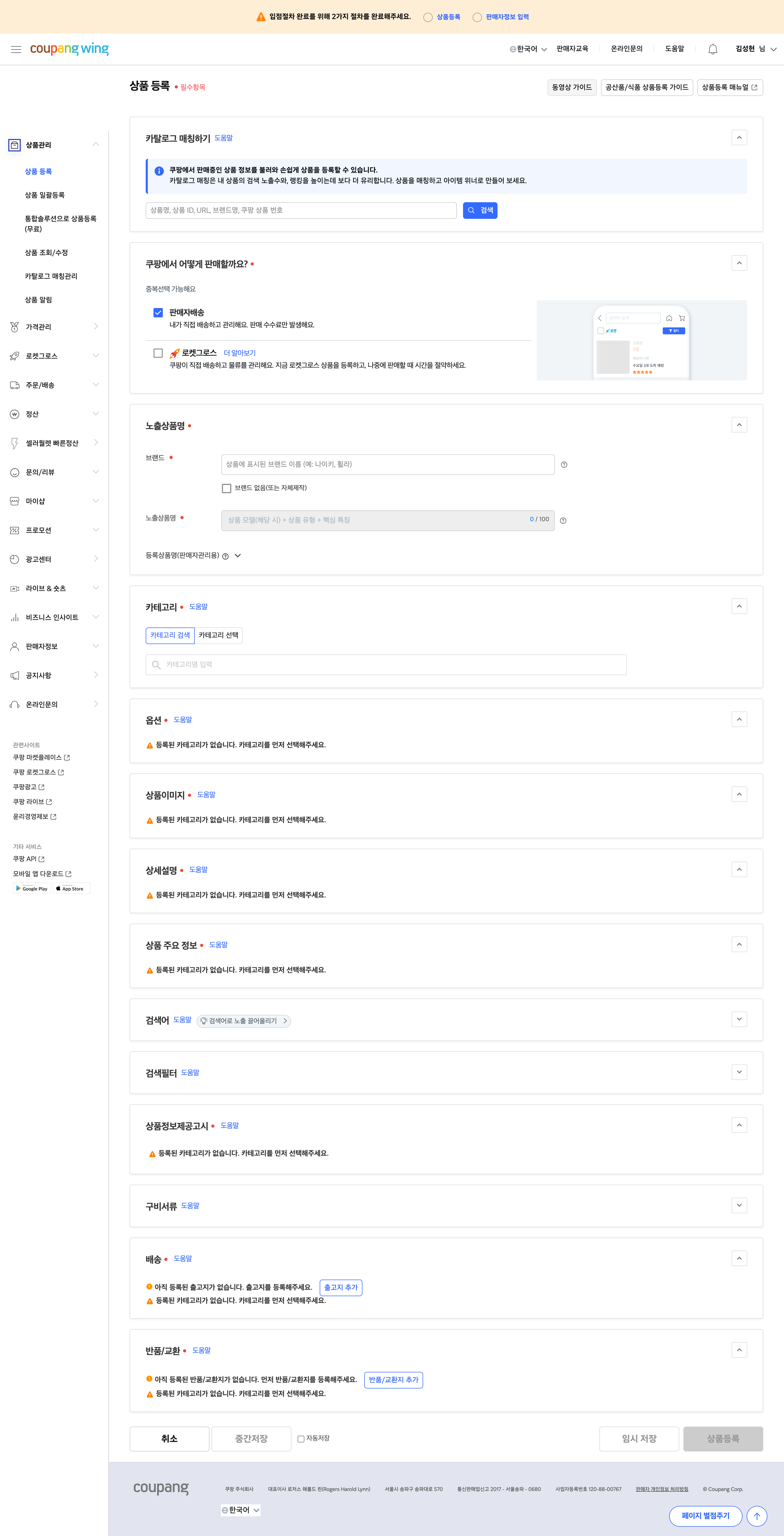Screen dimensions: 784x1536
Task: Open the footer 한국어 language dropdown
Action: (241, 1510)
